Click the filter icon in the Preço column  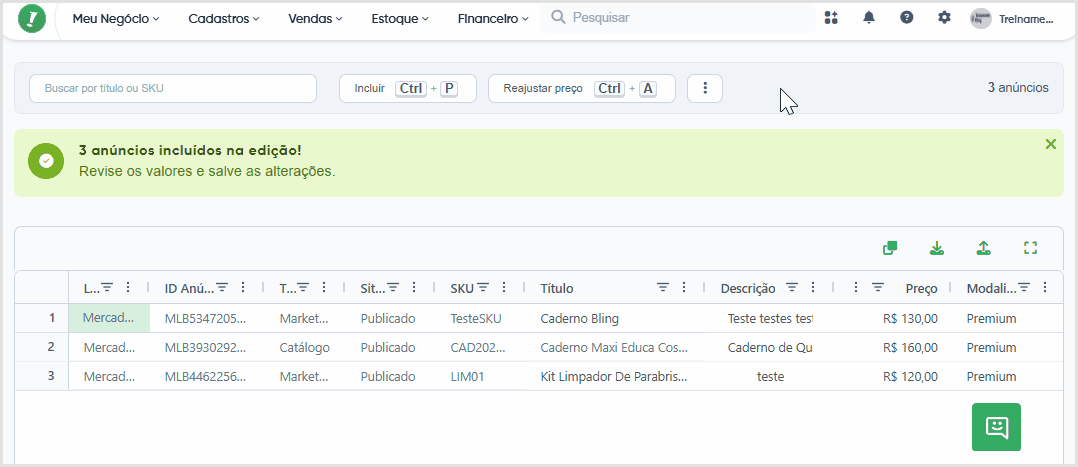tap(878, 287)
